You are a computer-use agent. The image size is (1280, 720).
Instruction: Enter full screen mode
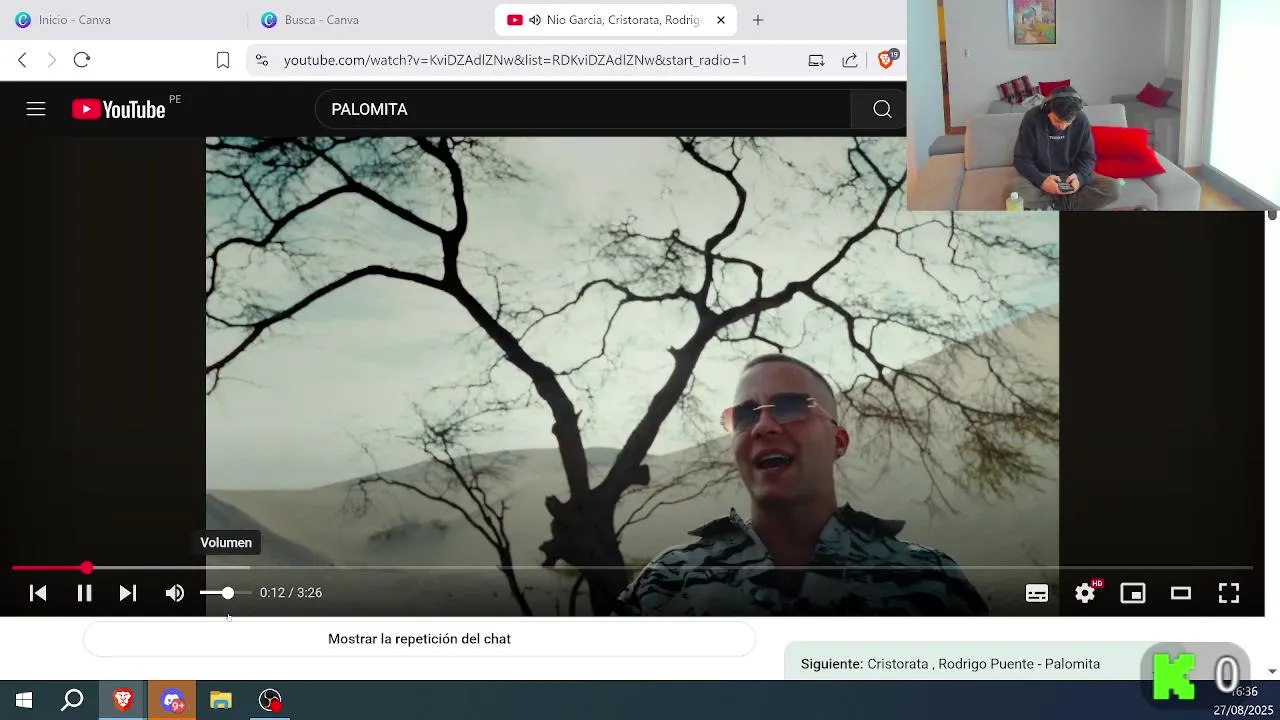tap(1229, 593)
